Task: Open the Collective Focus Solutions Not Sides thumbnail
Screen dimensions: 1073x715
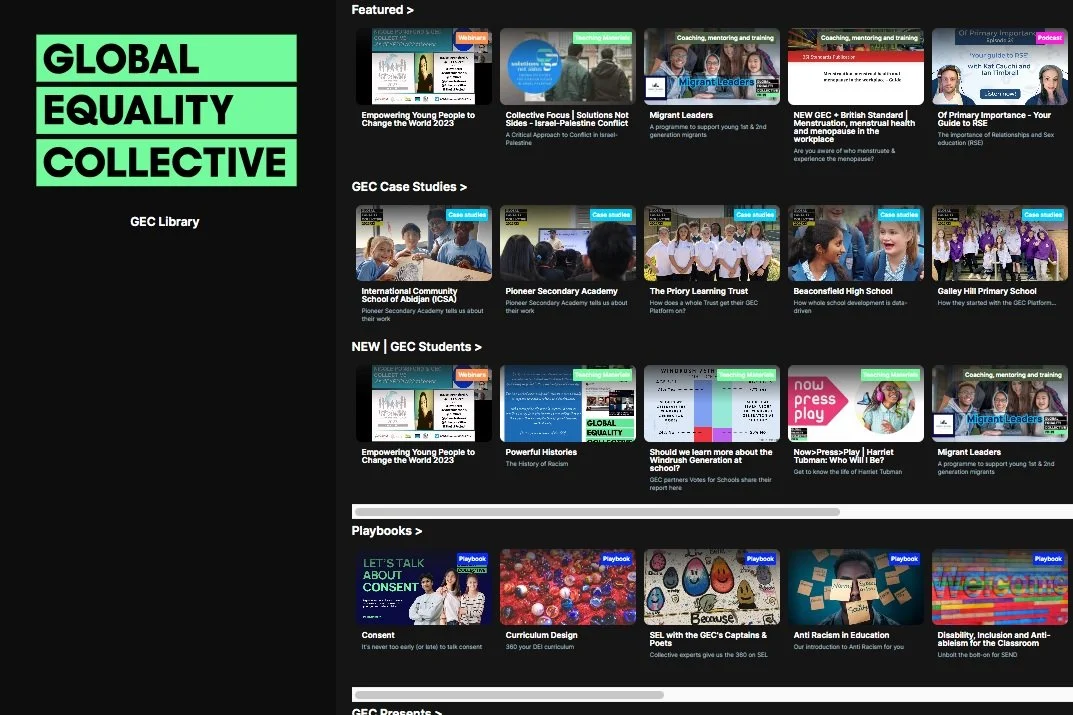Action: tap(567, 66)
